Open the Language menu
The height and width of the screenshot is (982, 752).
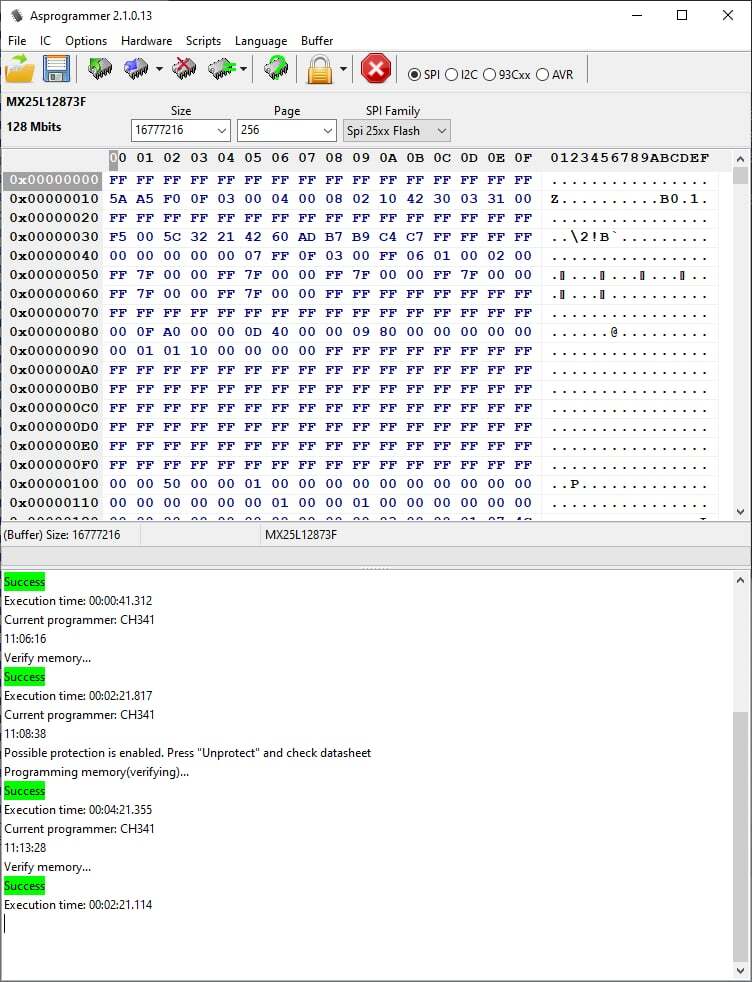click(x=261, y=41)
